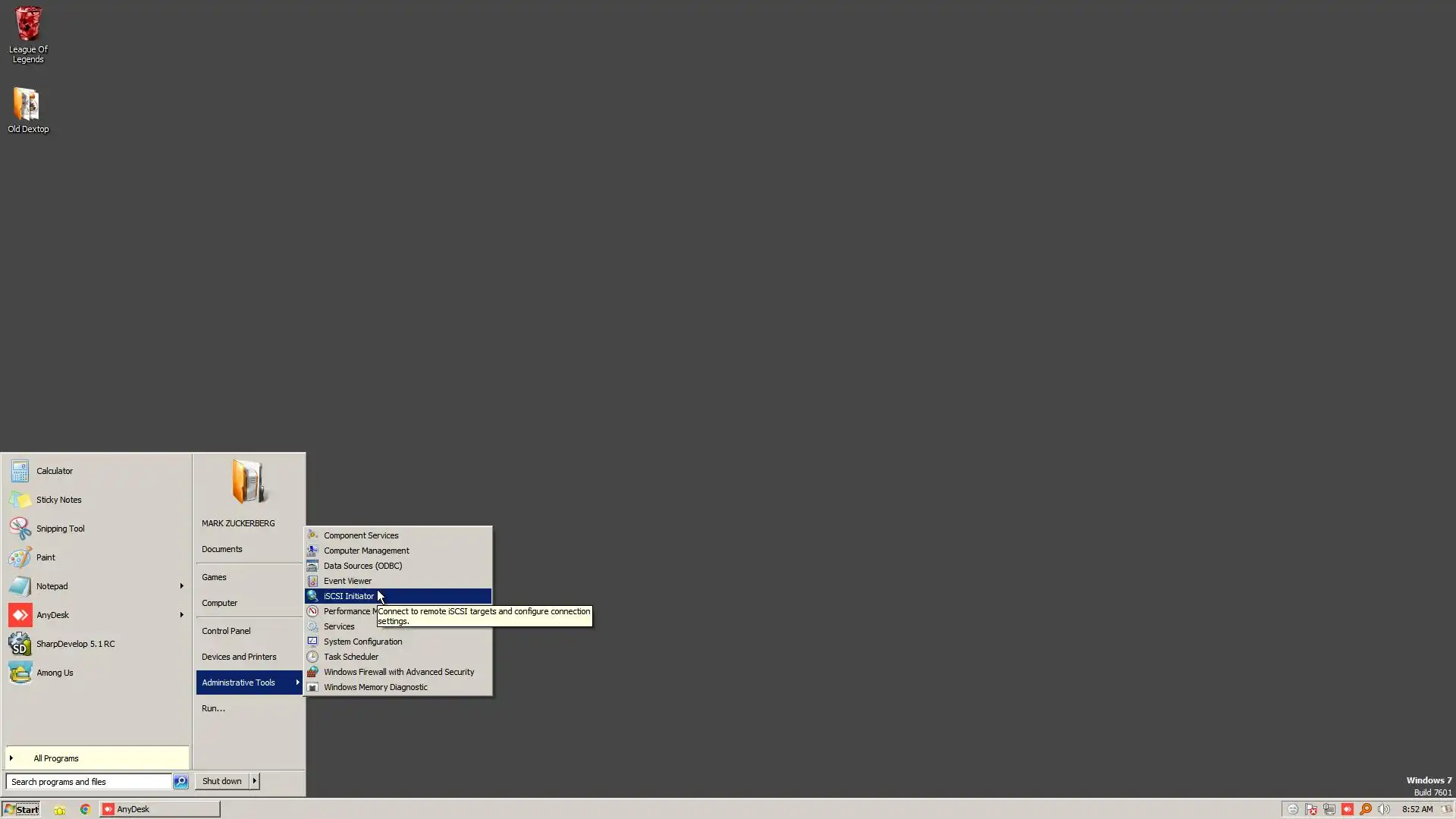1456x819 pixels.
Task: Open Shut down options arrow
Action: pyautogui.click(x=255, y=781)
